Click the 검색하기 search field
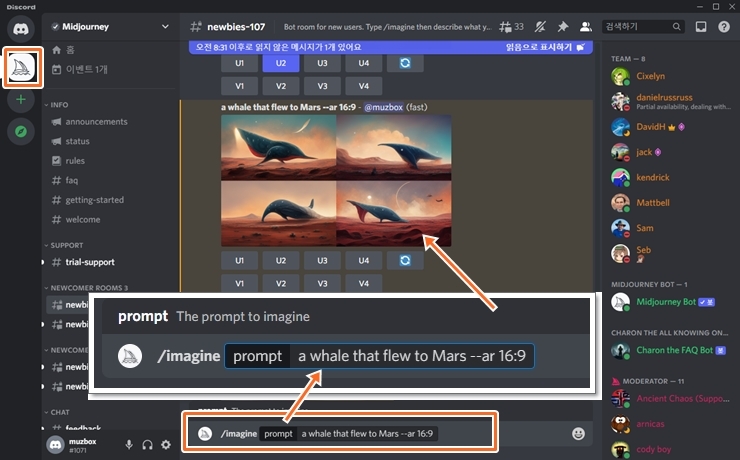Viewport: 740px width, 460px height. click(643, 27)
